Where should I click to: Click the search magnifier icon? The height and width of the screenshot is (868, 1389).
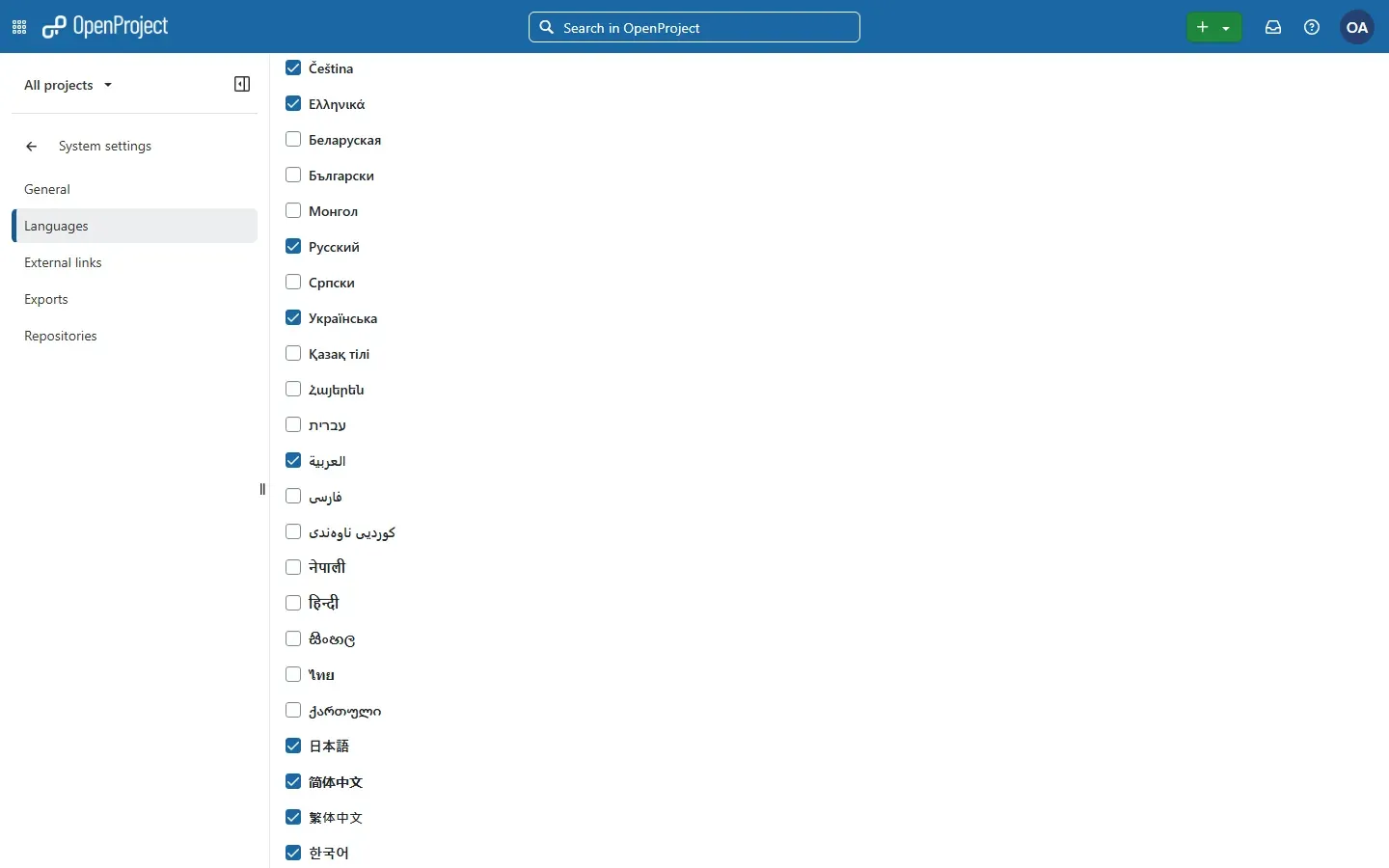(547, 27)
